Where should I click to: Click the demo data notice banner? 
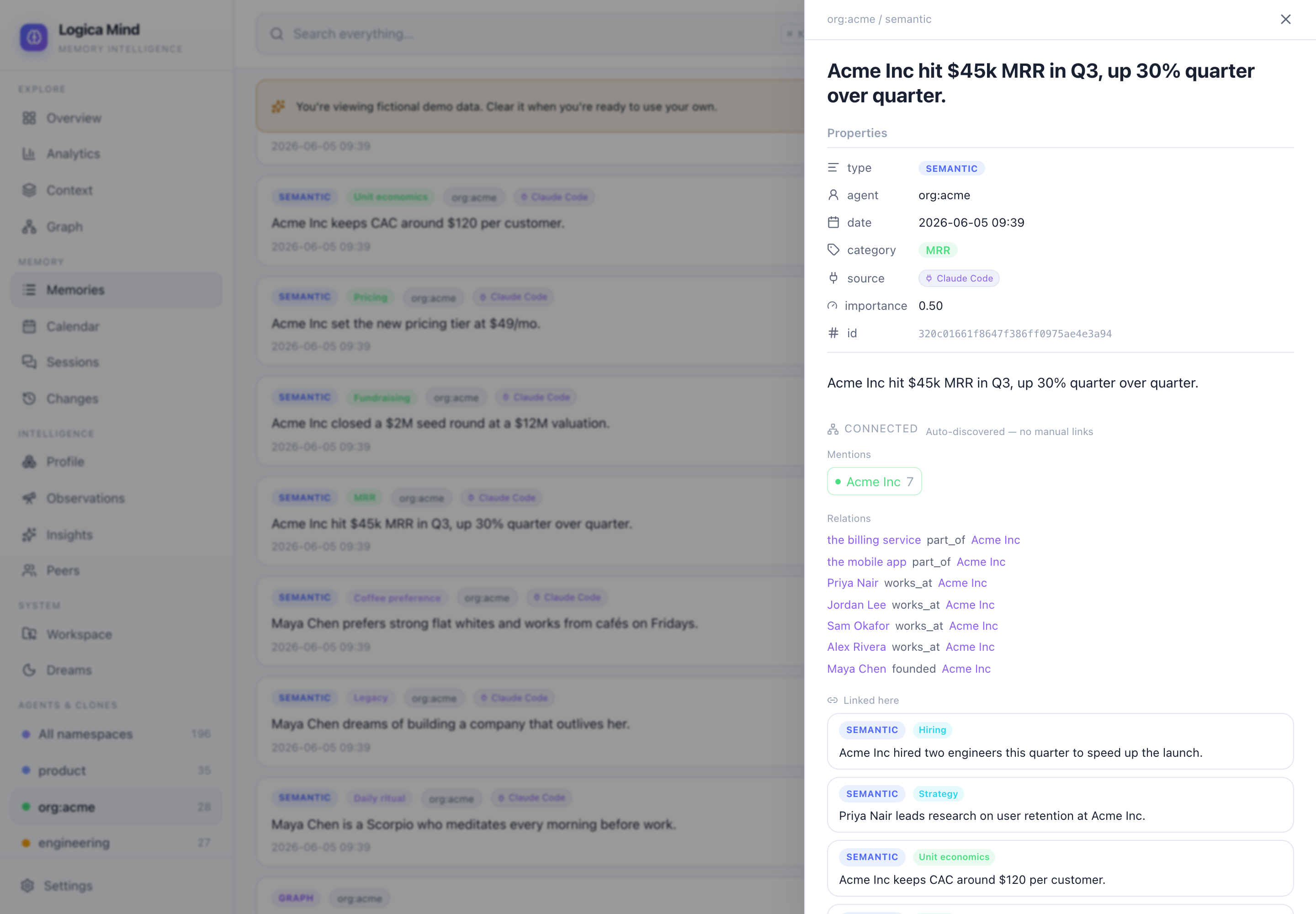click(530, 106)
